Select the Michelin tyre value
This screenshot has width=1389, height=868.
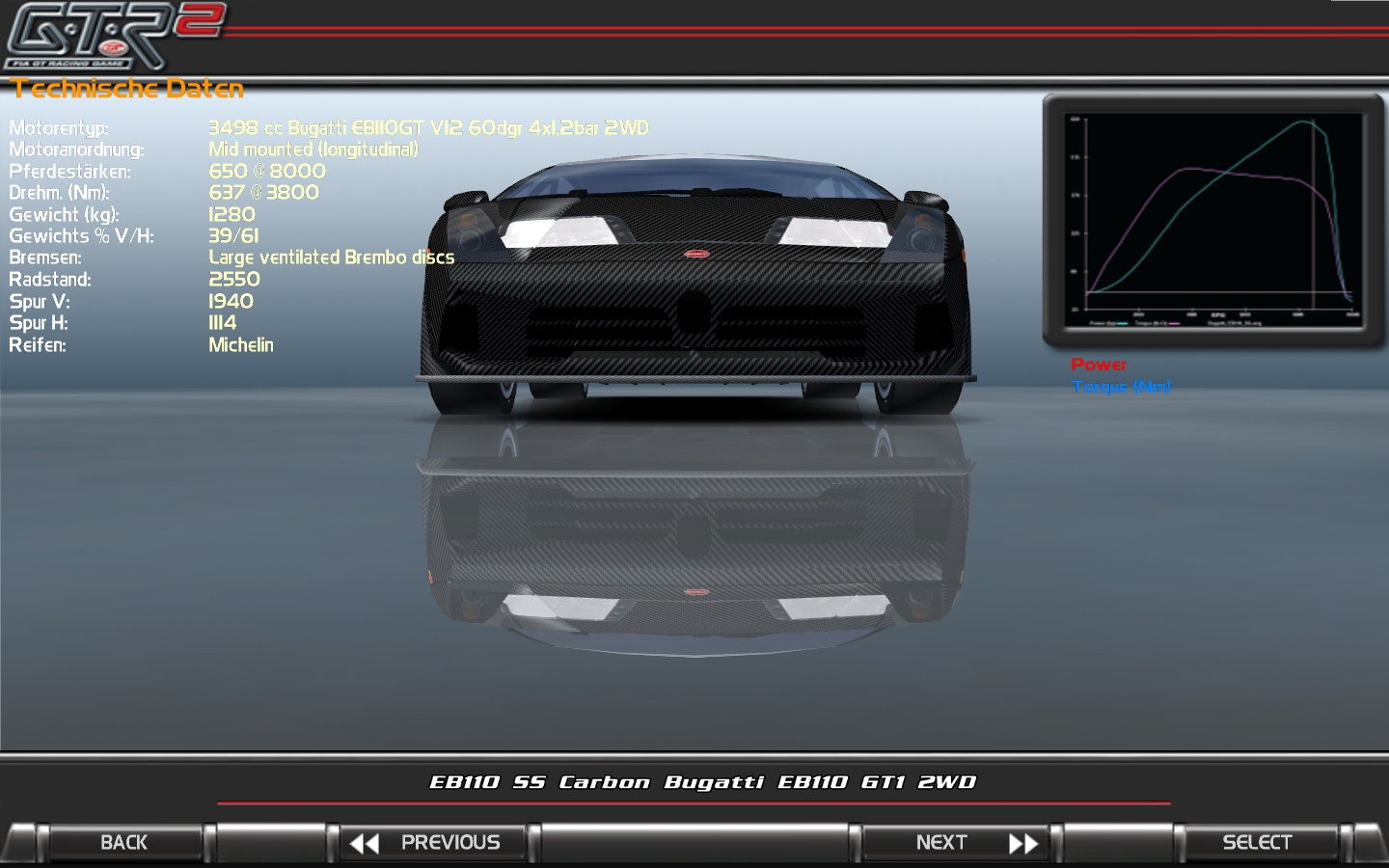point(241,344)
